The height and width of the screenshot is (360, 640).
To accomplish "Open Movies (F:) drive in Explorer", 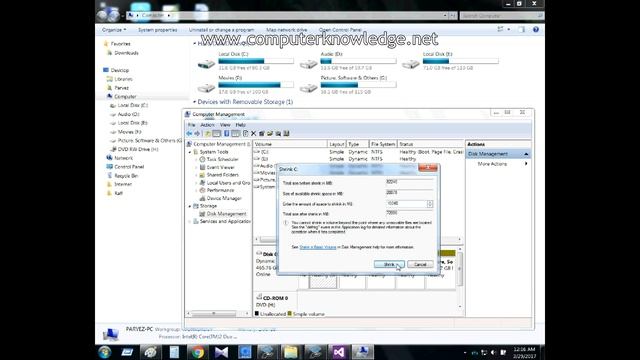I will 245,85.
